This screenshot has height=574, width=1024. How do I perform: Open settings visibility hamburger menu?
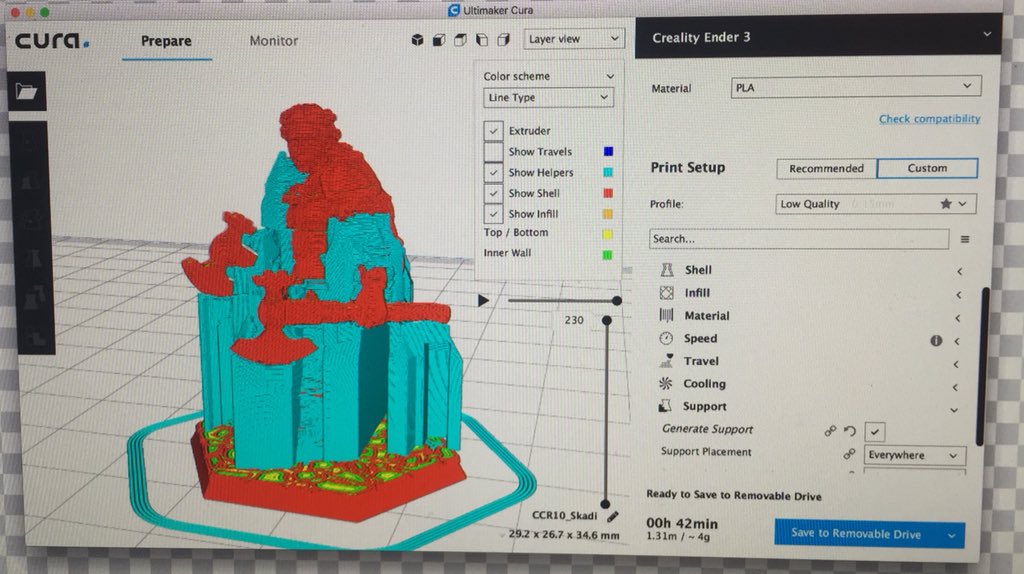coord(965,240)
